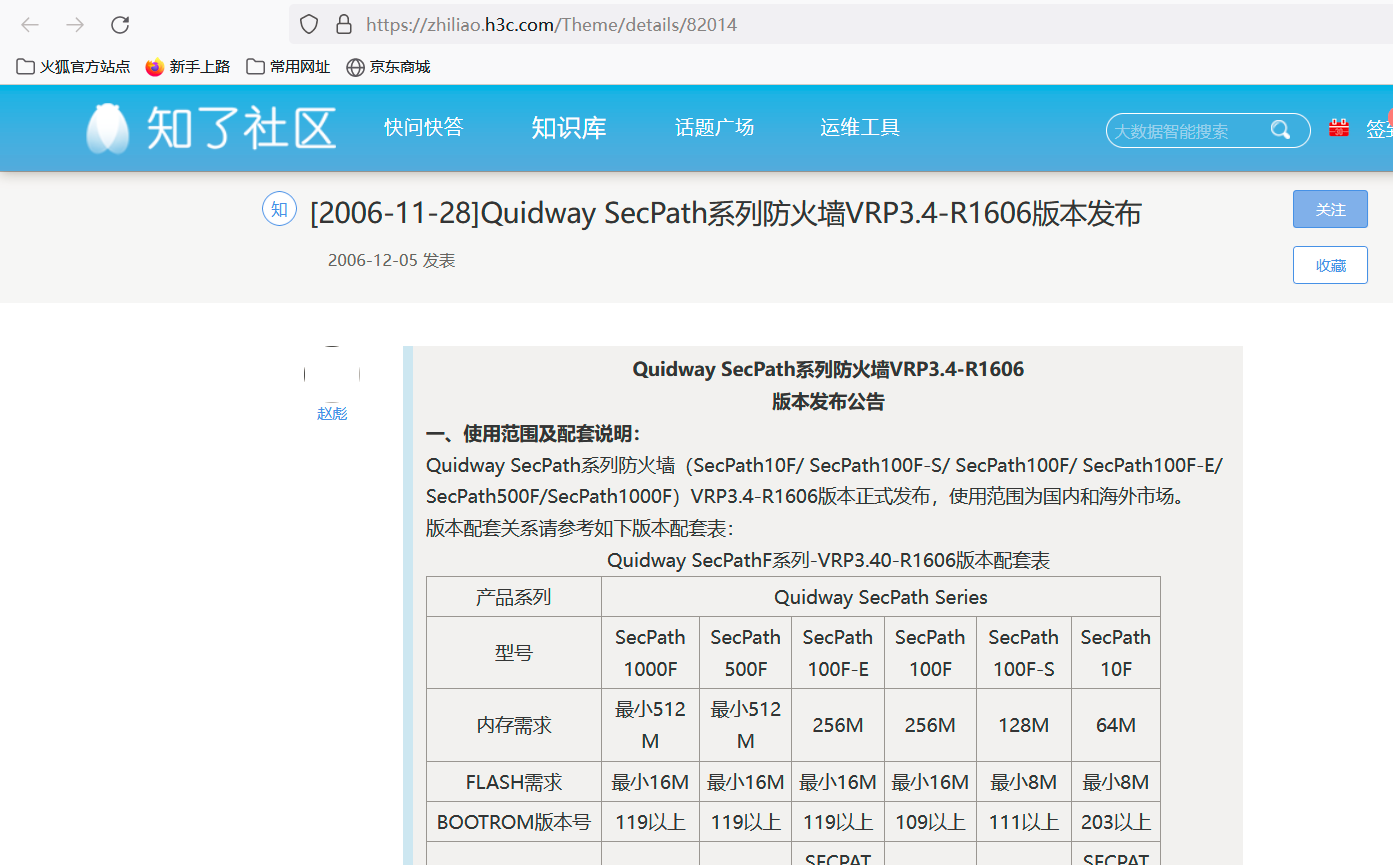
Task: Click the SecPath 10F model cell
Action: click(1116, 653)
